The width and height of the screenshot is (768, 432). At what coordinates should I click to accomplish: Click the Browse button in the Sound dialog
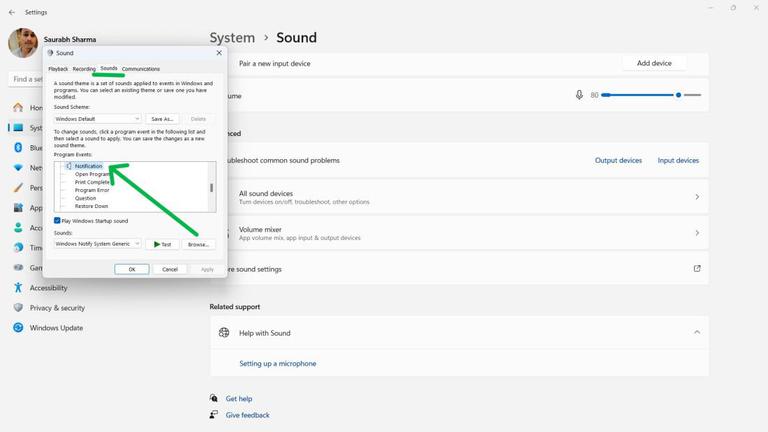[x=198, y=244]
